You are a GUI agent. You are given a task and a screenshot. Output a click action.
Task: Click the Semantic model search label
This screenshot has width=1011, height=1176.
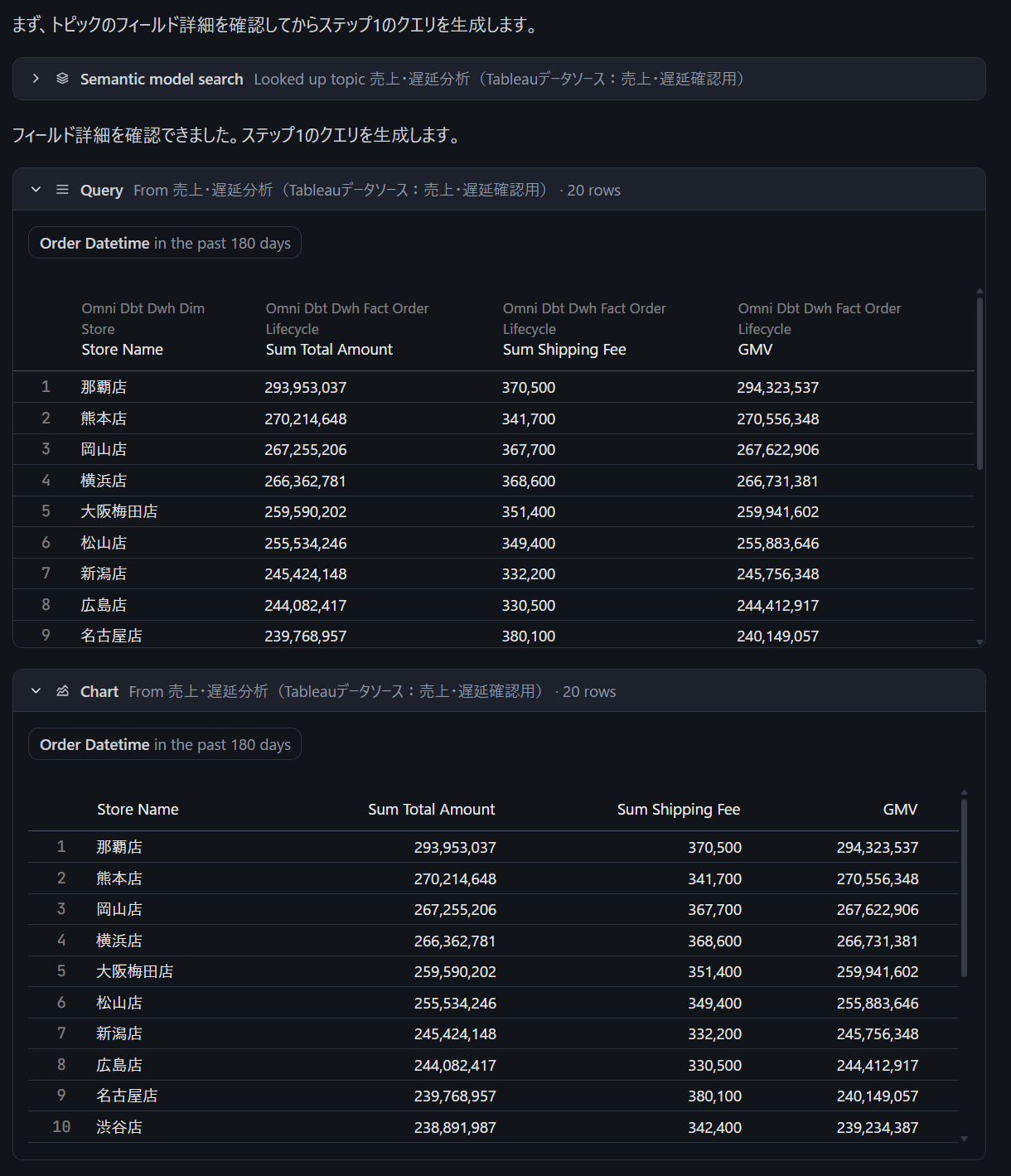click(162, 79)
